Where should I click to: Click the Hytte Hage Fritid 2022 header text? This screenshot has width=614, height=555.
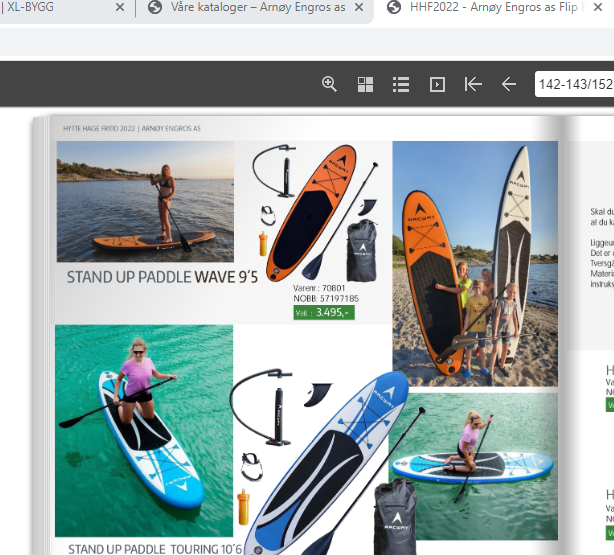pos(132,128)
